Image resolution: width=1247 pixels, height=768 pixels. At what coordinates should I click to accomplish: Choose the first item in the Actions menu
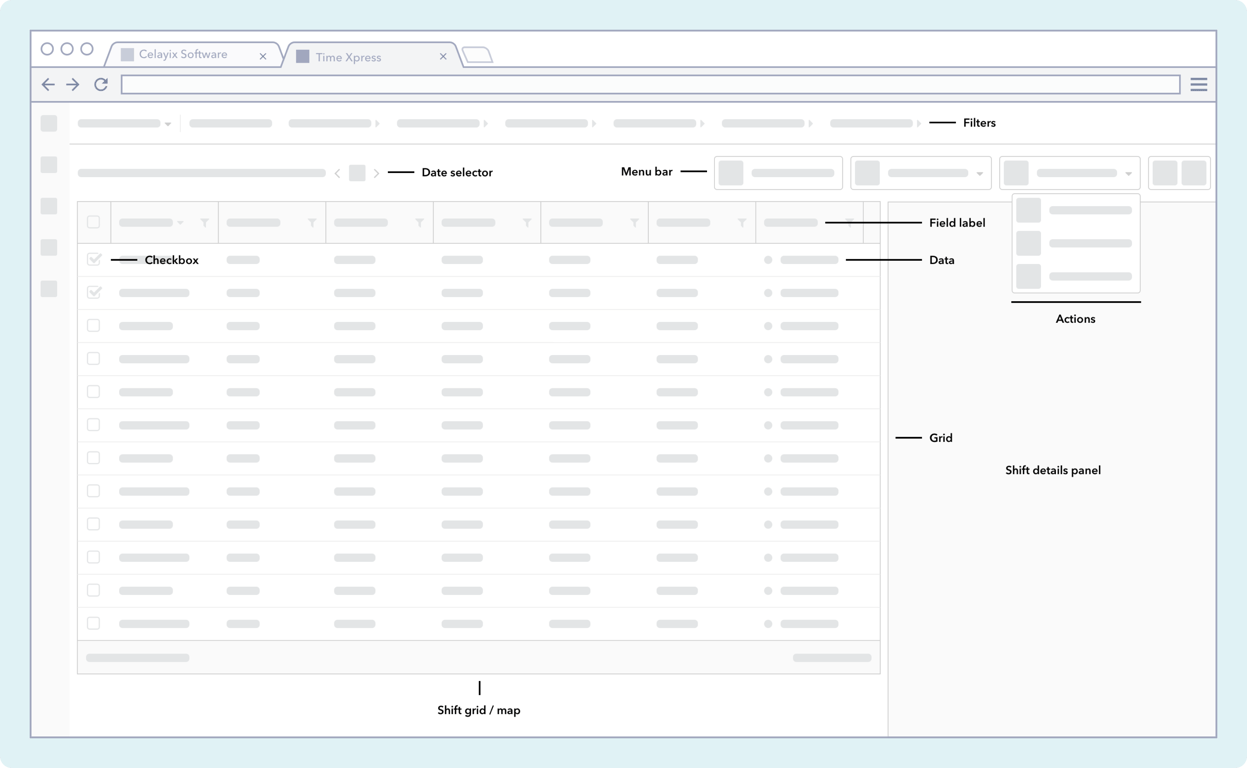coord(1075,211)
